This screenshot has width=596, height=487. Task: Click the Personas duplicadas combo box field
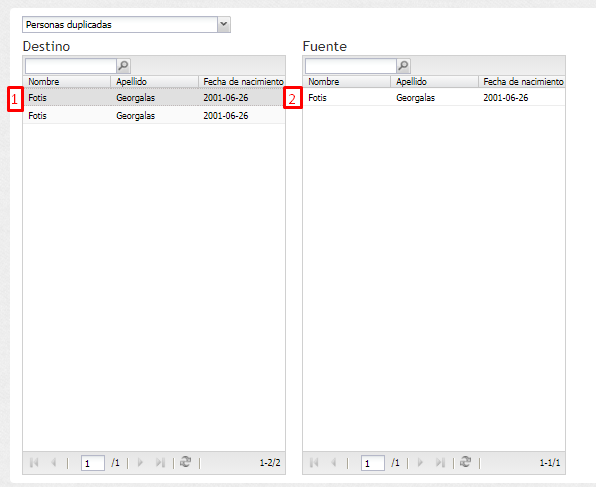(x=120, y=24)
